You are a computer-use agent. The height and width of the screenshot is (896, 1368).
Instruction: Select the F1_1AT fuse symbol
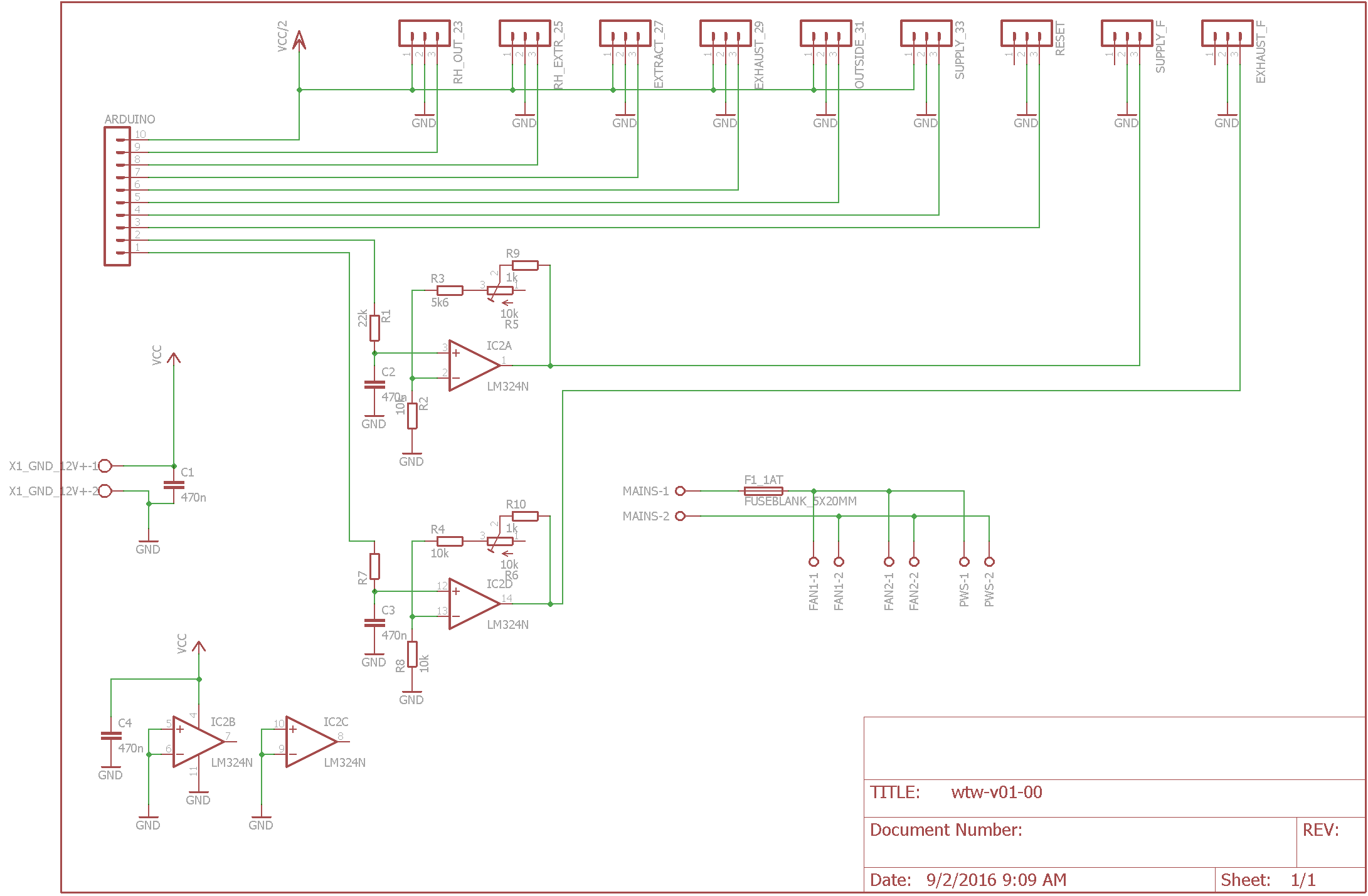click(x=763, y=491)
